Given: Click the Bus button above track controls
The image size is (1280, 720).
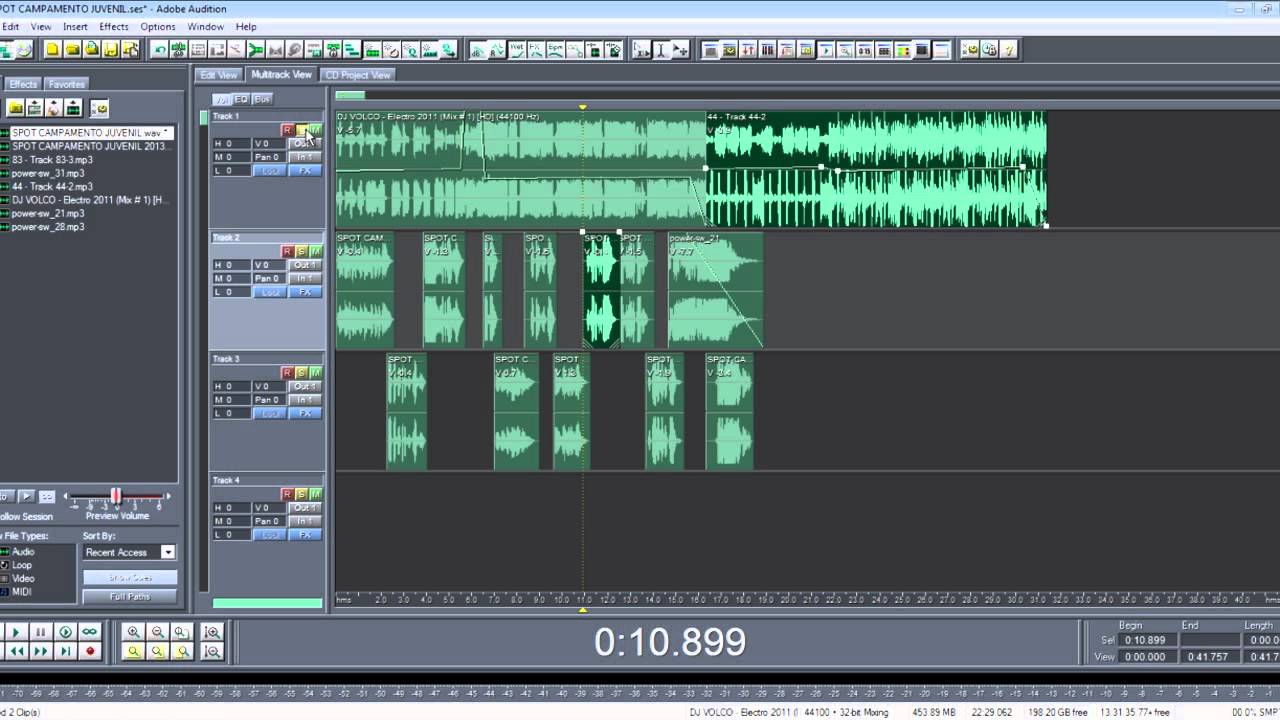Looking at the screenshot, I should (262, 99).
